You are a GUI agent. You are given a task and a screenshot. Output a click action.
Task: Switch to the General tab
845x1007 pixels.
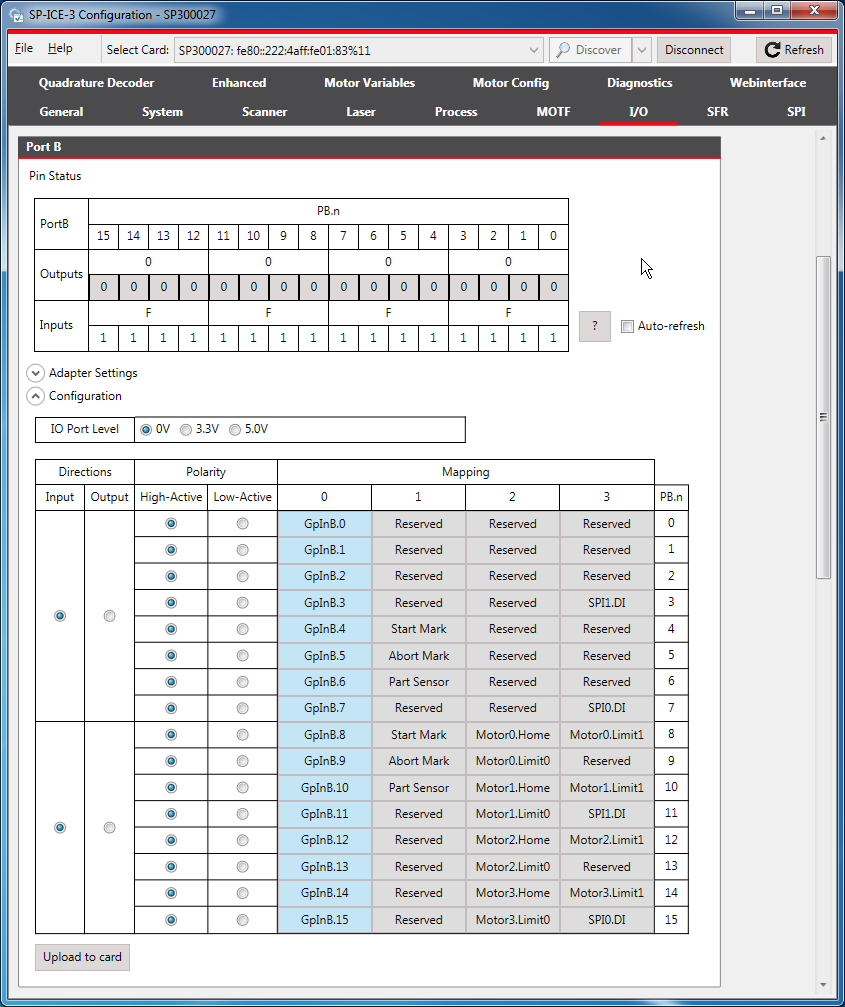tap(61, 112)
